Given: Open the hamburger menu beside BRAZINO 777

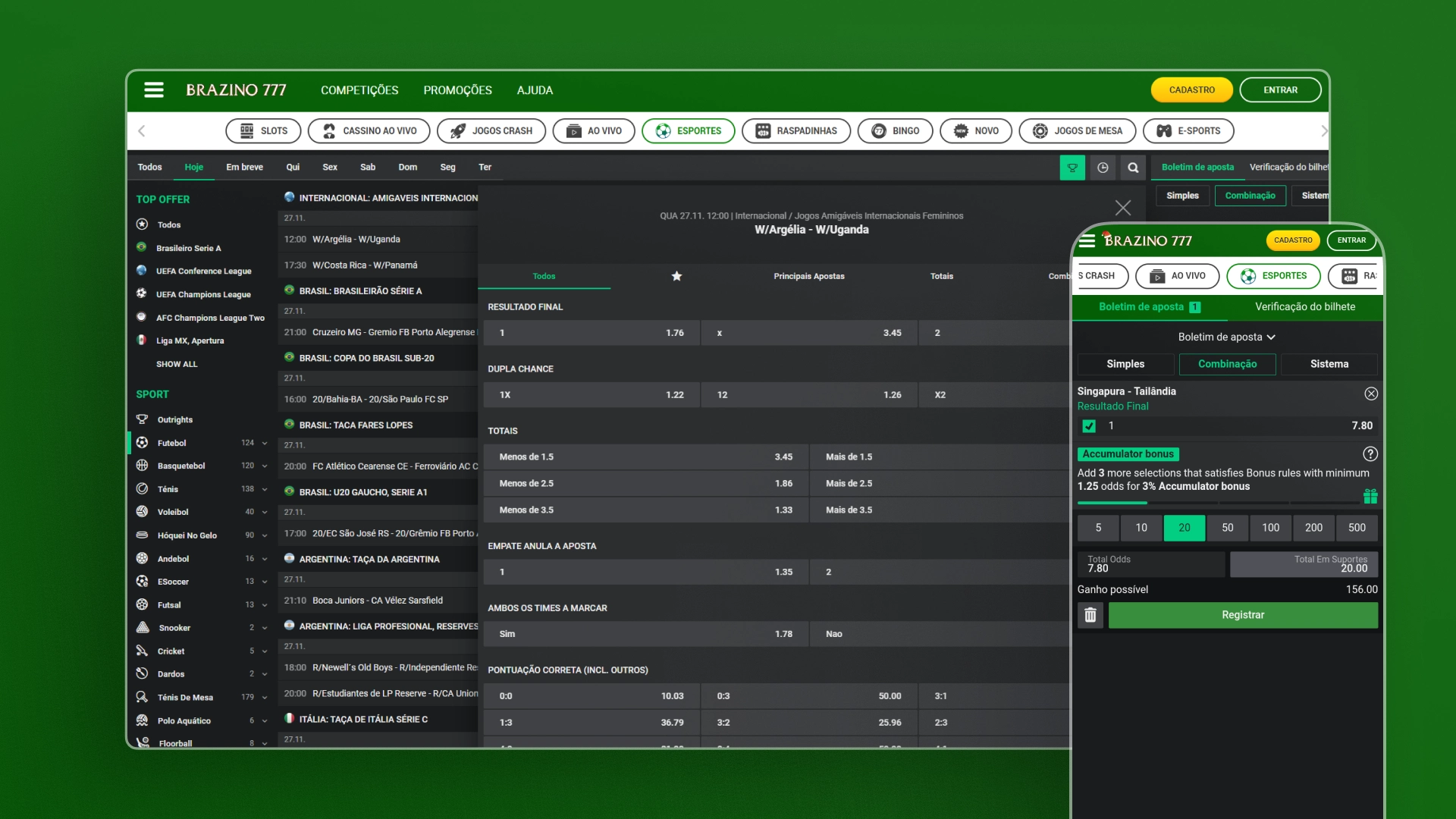Looking at the screenshot, I should [154, 90].
